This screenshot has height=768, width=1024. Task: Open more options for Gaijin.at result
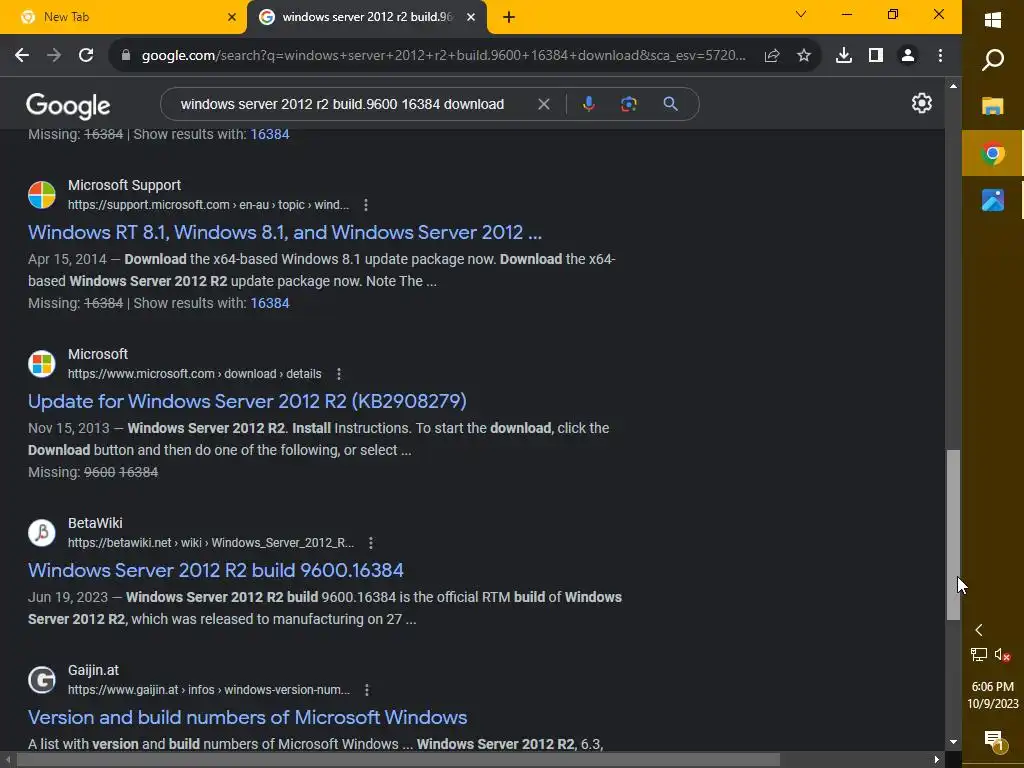pos(367,690)
